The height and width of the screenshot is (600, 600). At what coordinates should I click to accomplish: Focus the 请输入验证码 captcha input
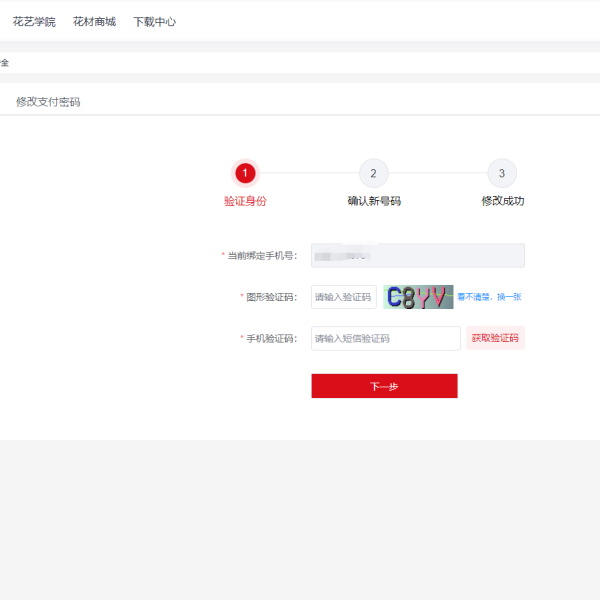pyautogui.click(x=343, y=297)
